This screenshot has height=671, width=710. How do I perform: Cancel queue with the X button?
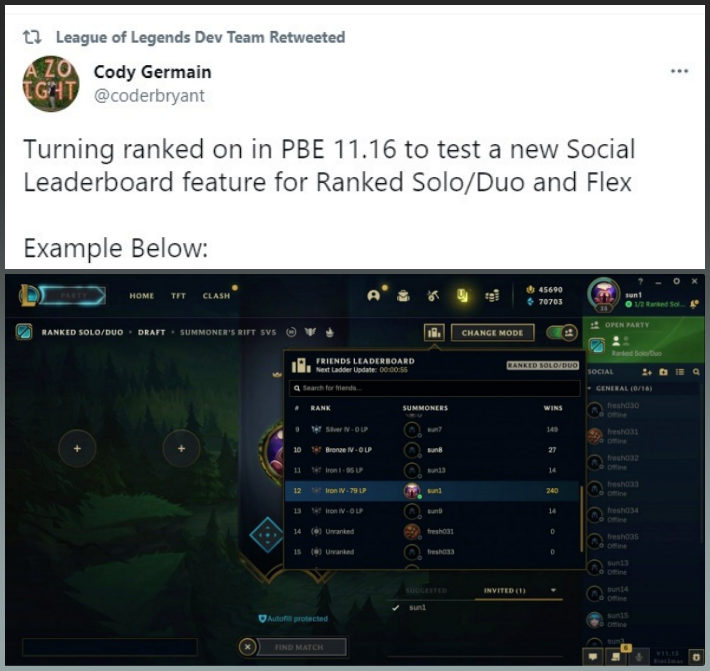point(247,647)
